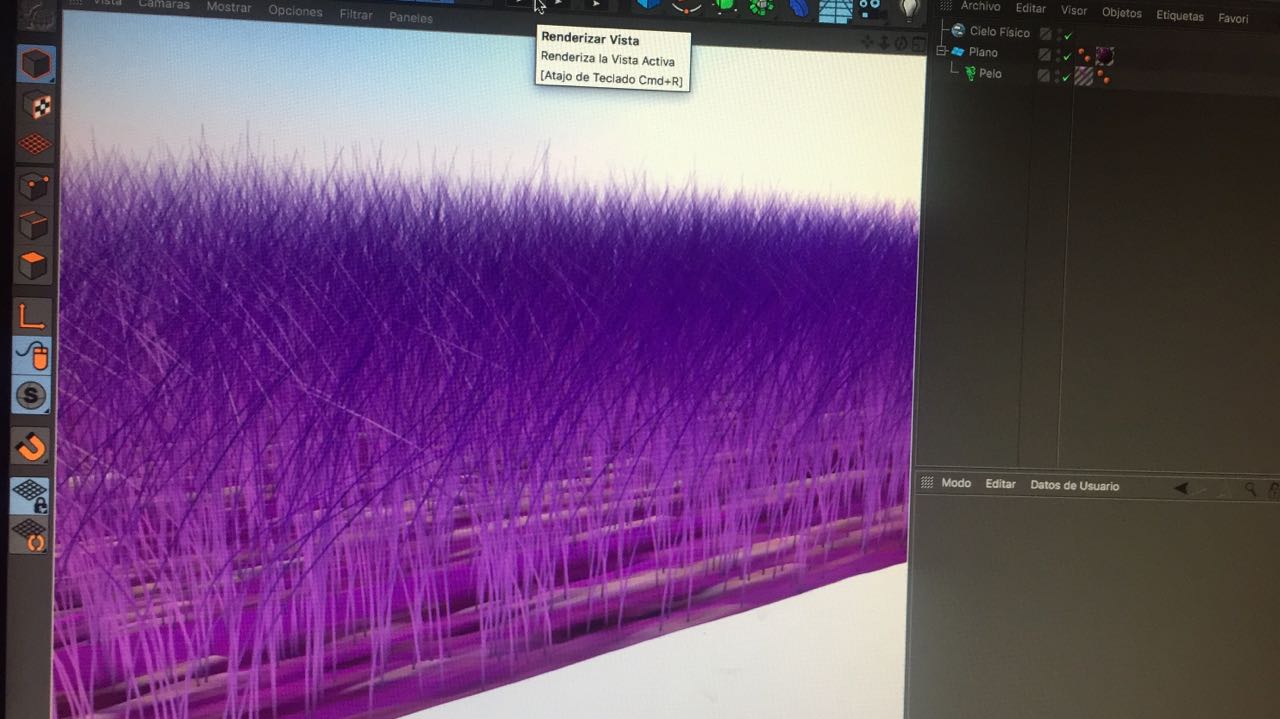
Task: Click the dark purple material tag on Plano
Action: click(x=1105, y=56)
